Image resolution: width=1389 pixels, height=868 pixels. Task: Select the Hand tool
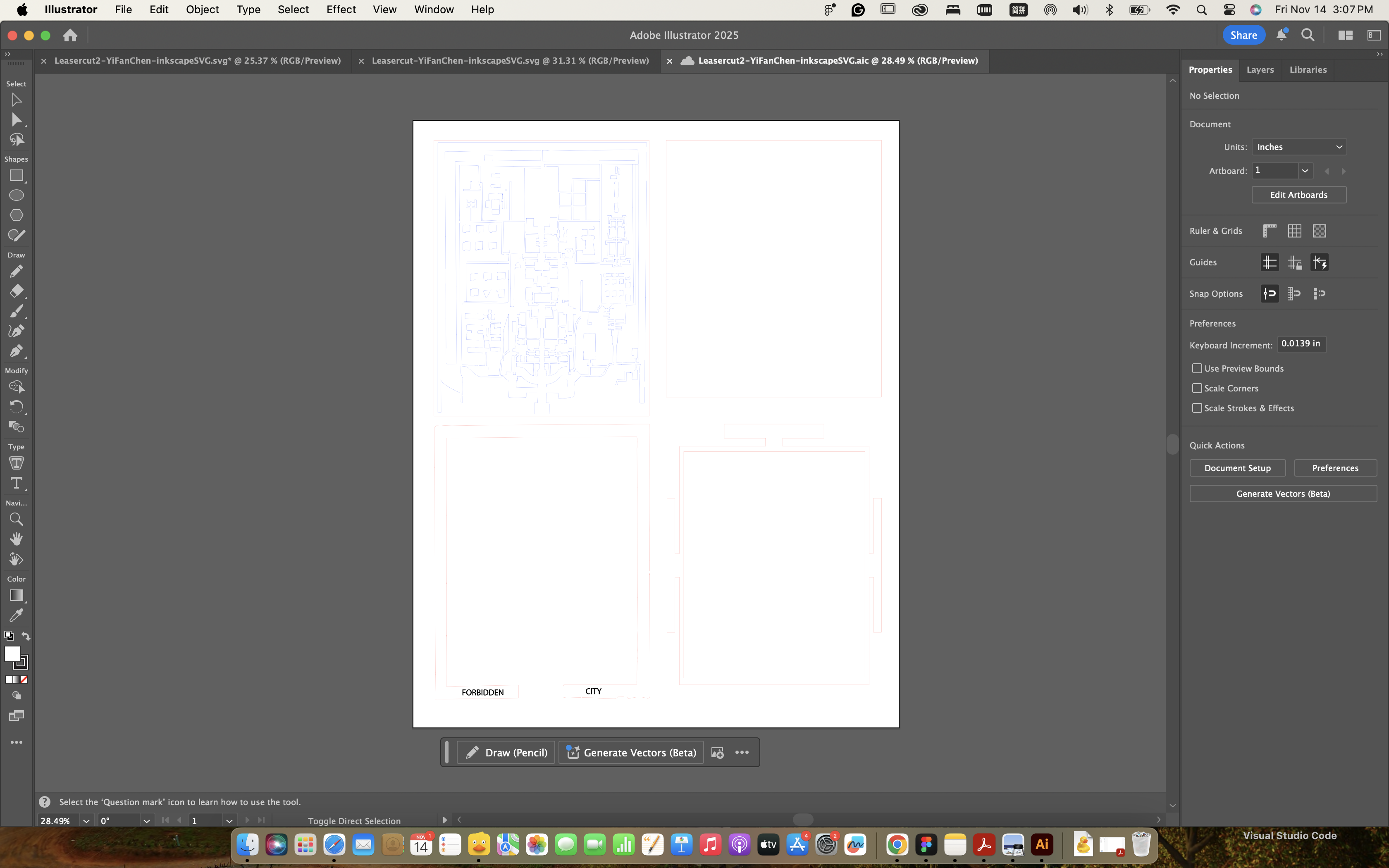click(x=16, y=539)
